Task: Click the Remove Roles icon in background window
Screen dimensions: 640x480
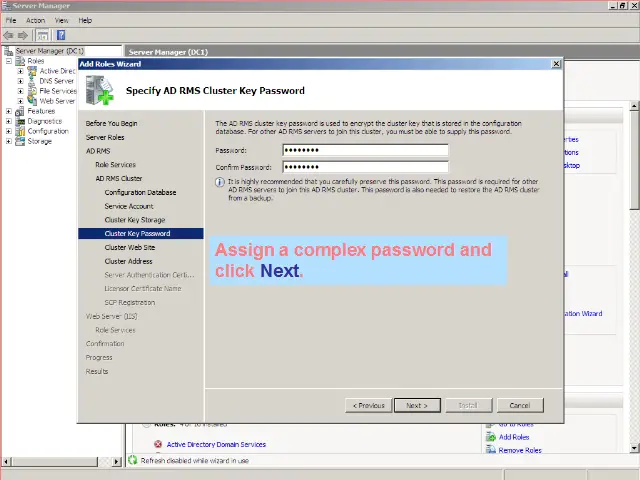Action: (x=491, y=450)
